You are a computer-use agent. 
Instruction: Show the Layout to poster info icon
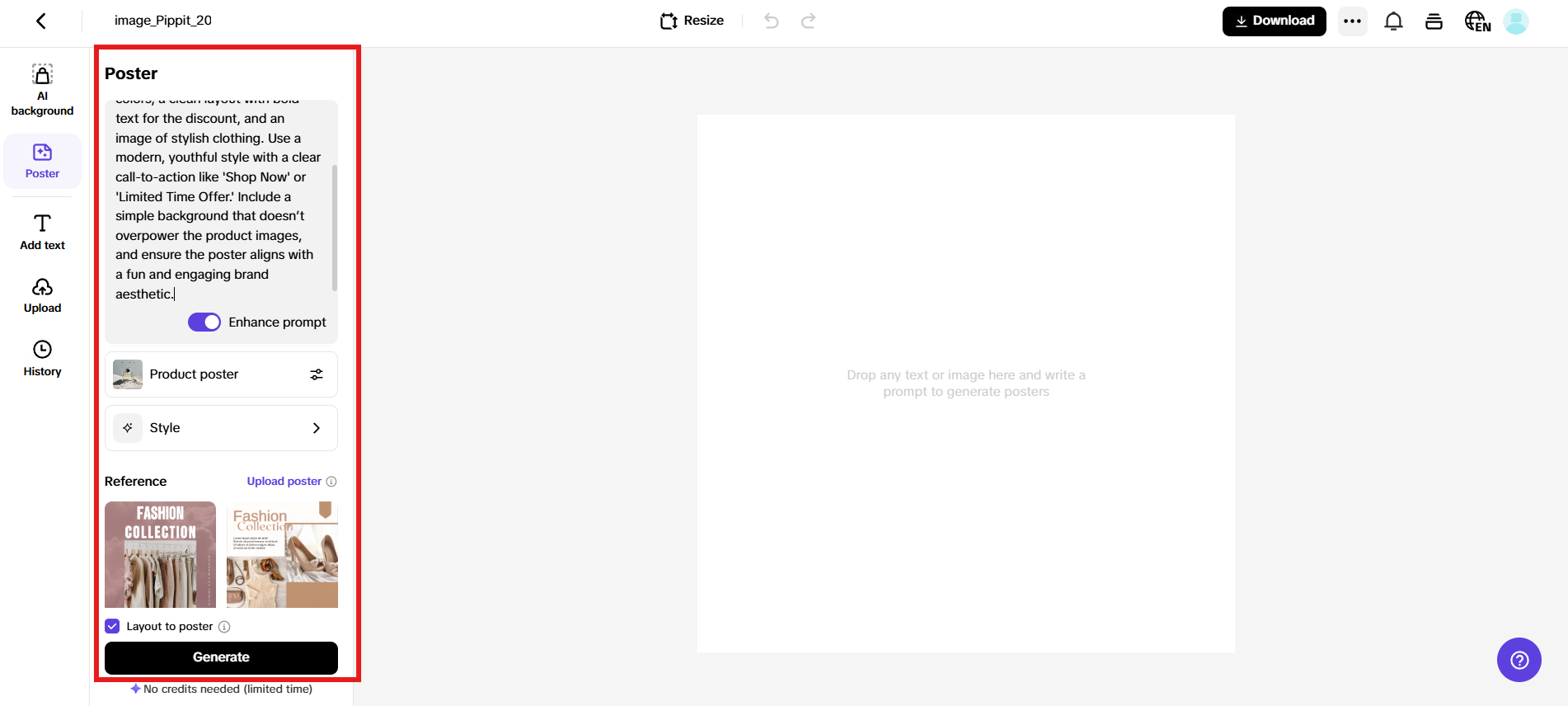coord(224,627)
